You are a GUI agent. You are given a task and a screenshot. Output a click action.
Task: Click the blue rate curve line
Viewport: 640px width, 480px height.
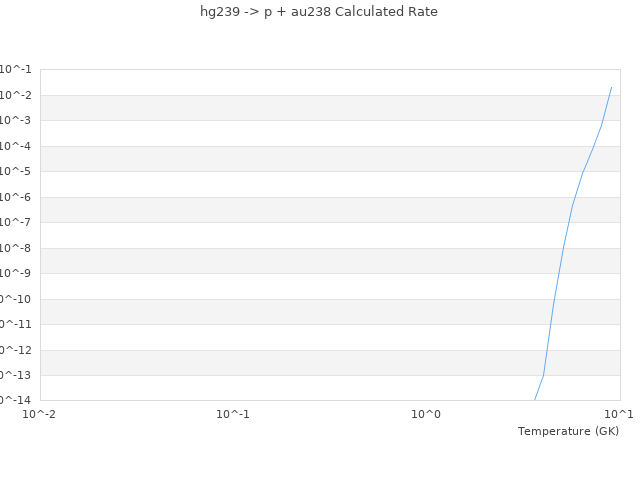click(563, 248)
